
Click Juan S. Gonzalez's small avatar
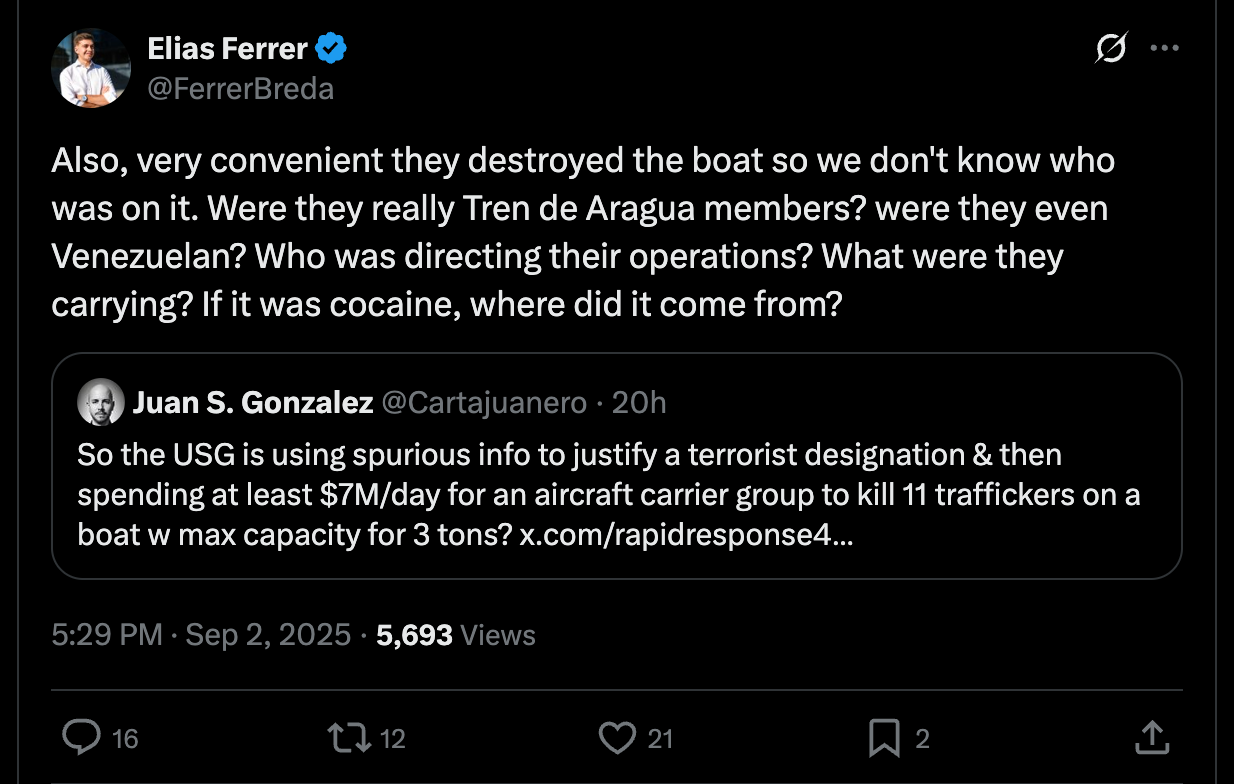101,403
